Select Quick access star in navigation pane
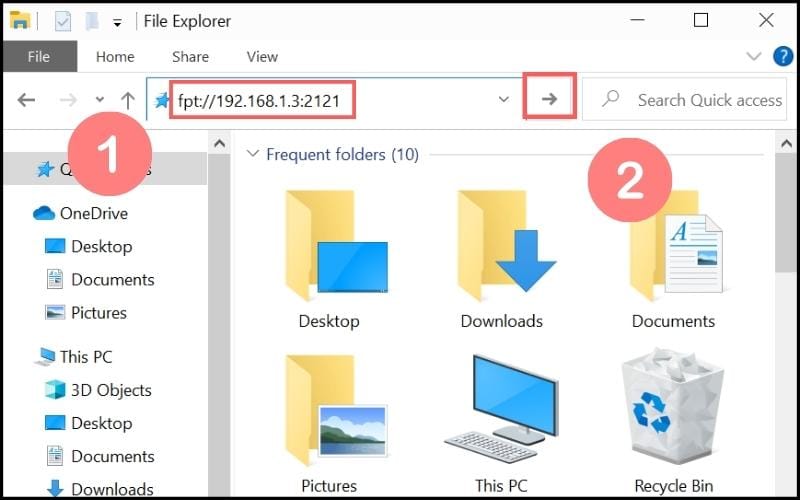Viewport: 800px width, 500px height. (45, 168)
